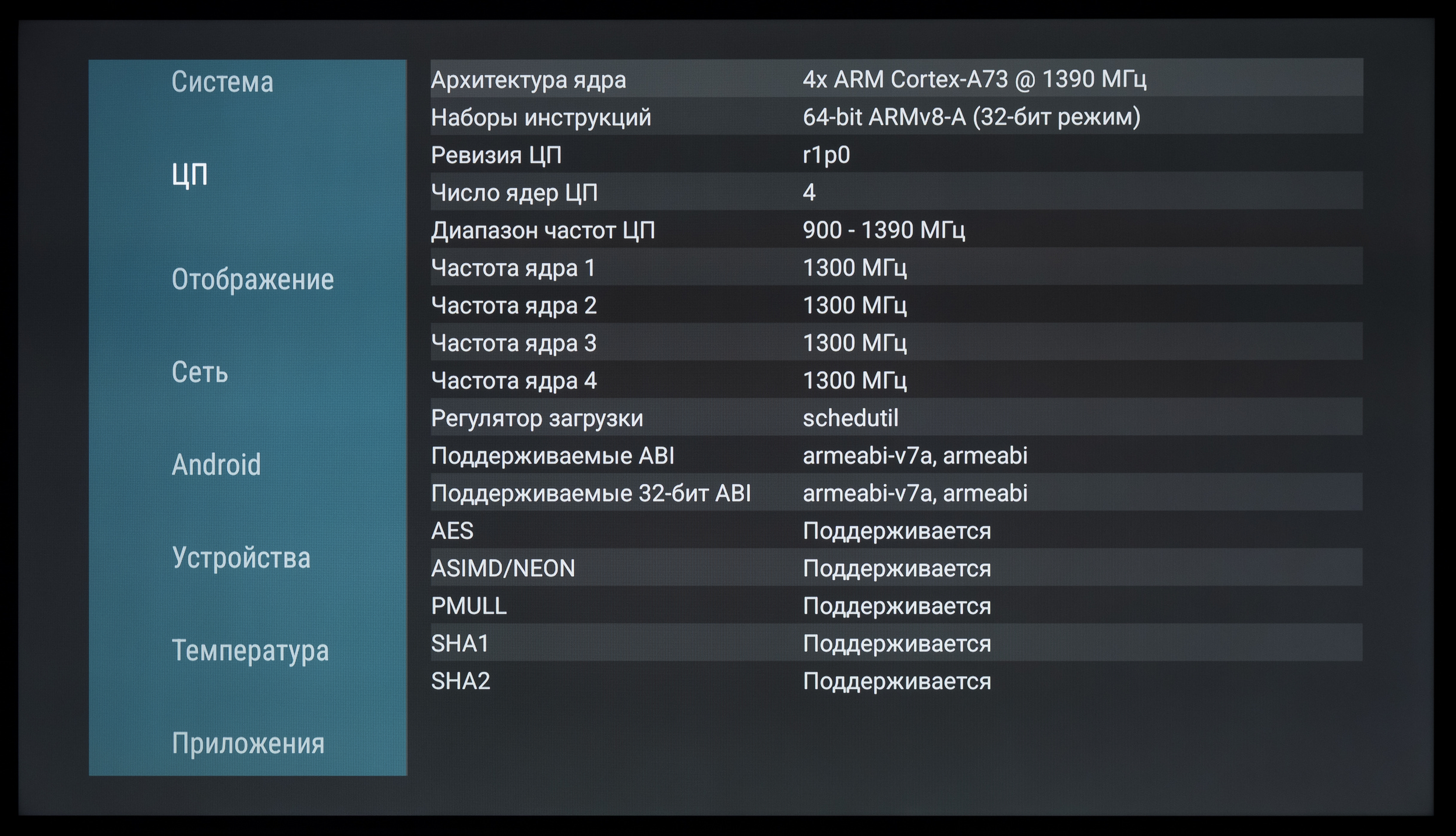Open the Приложения section
This screenshot has height=836, width=1456.
(x=248, y=743)
